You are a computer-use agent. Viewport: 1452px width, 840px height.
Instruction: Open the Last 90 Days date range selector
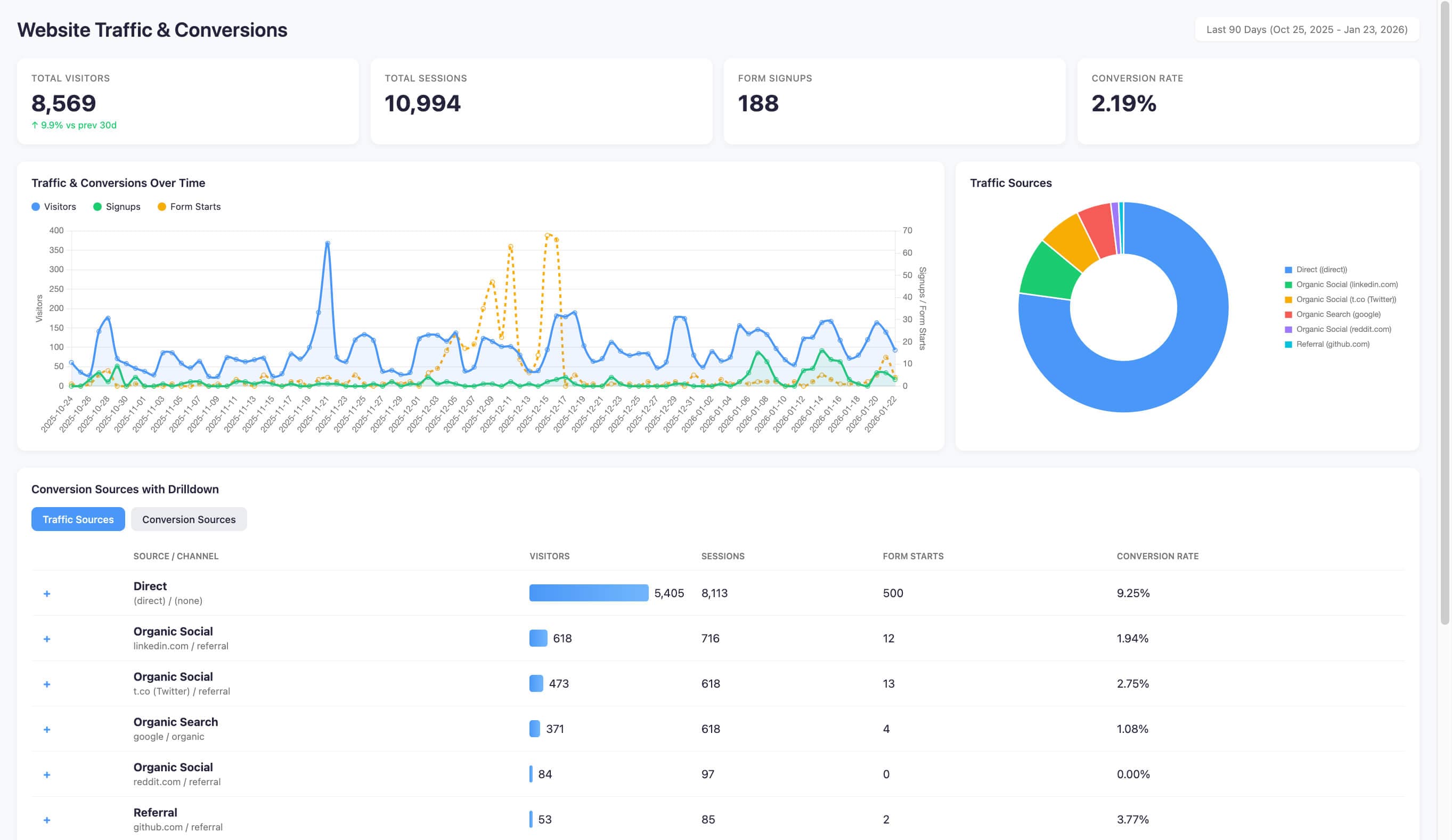point(1306,29)
